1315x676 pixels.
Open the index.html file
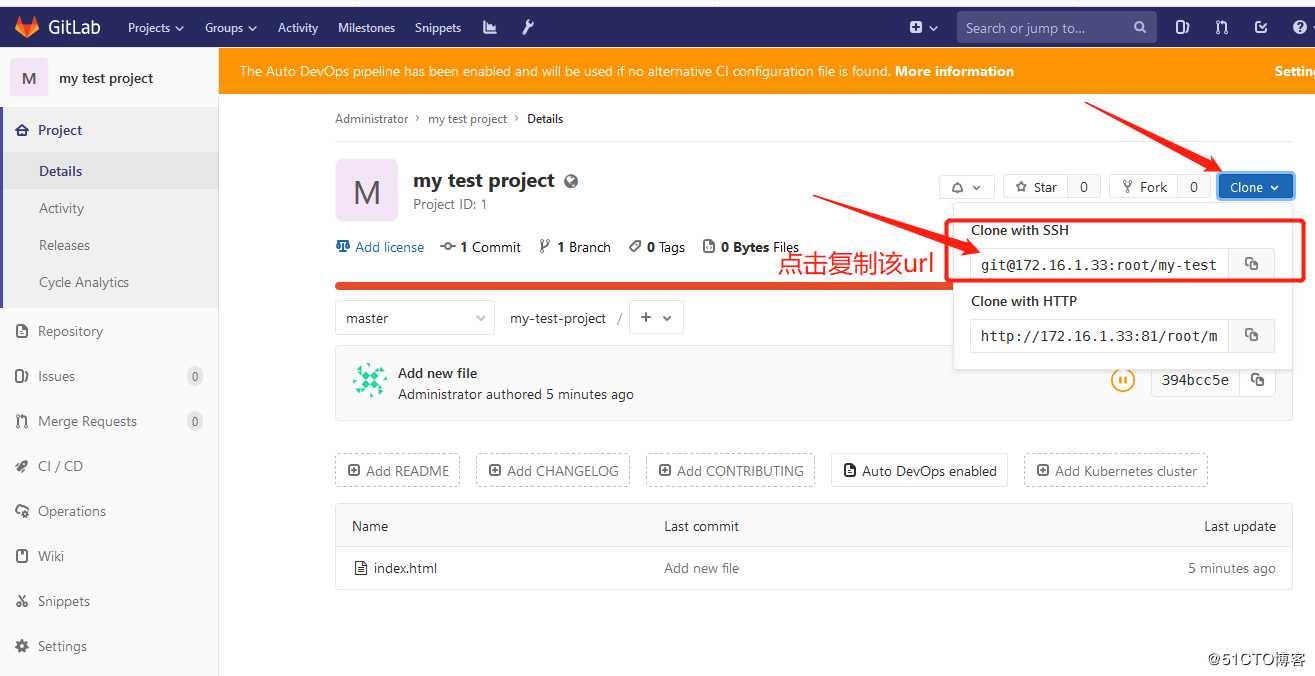(x=405, y=568)
